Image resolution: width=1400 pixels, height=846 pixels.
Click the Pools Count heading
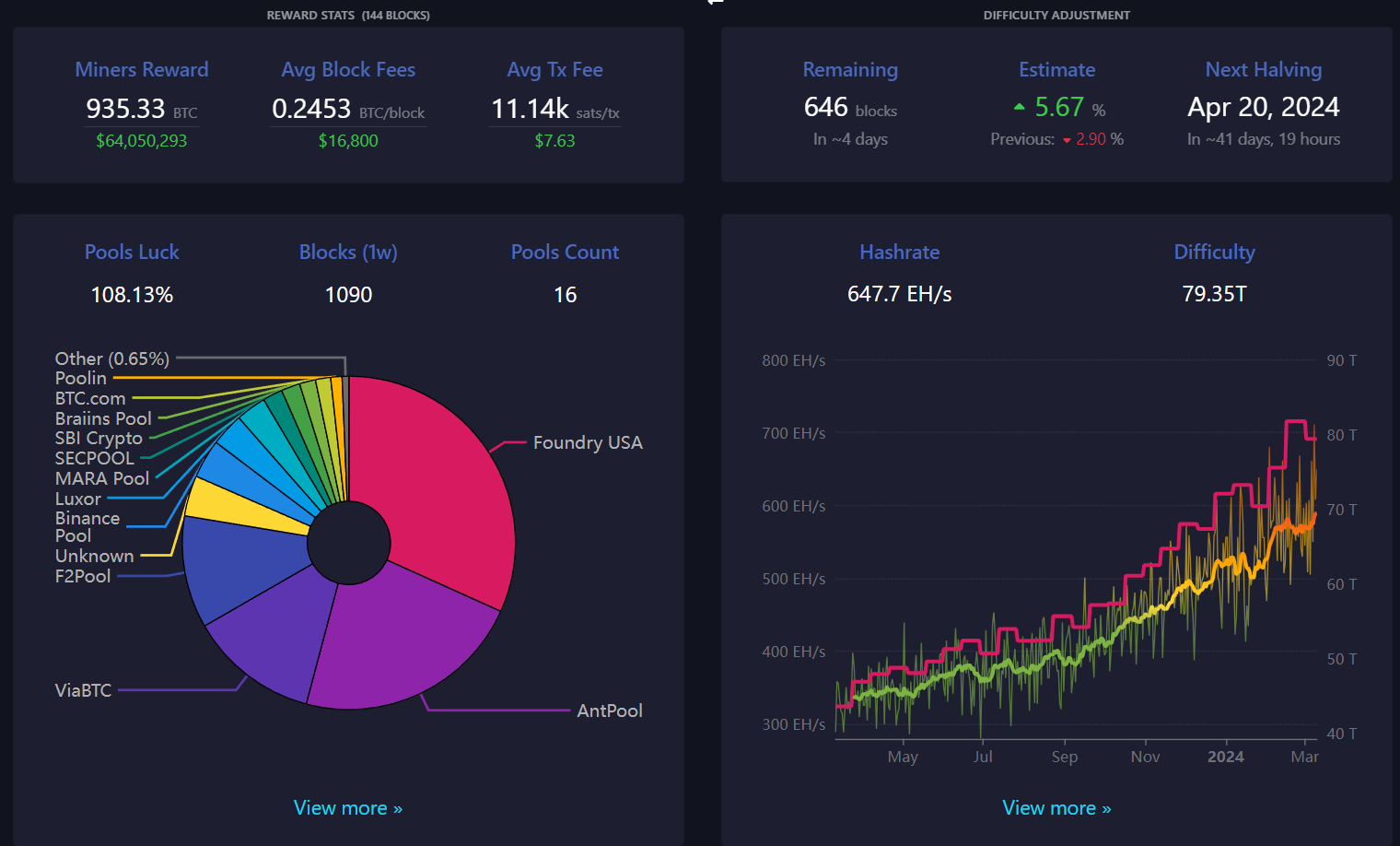coord(565,252)
